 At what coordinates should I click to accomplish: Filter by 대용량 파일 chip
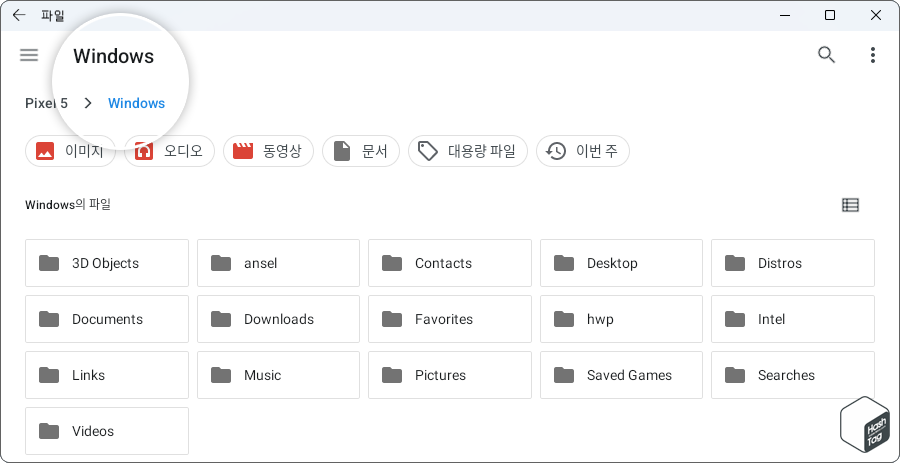tap(467, 151)
